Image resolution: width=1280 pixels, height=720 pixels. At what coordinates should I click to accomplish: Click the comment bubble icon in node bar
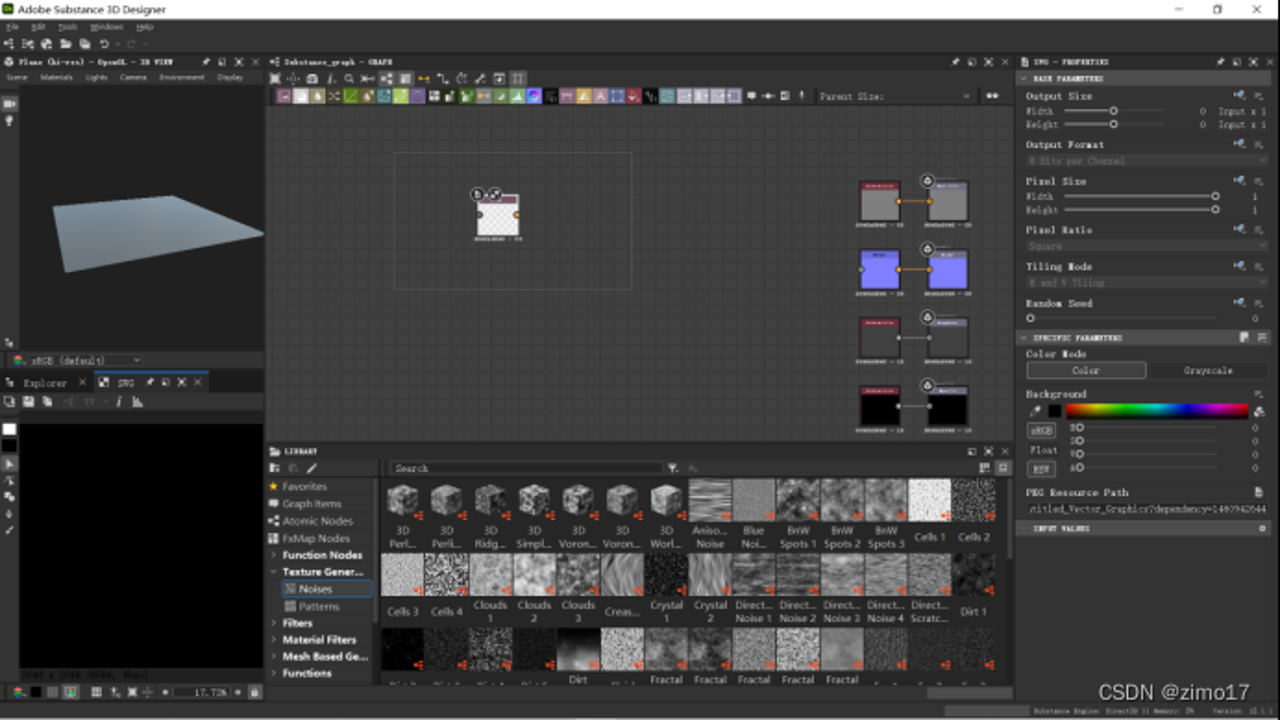coord(751,96)
